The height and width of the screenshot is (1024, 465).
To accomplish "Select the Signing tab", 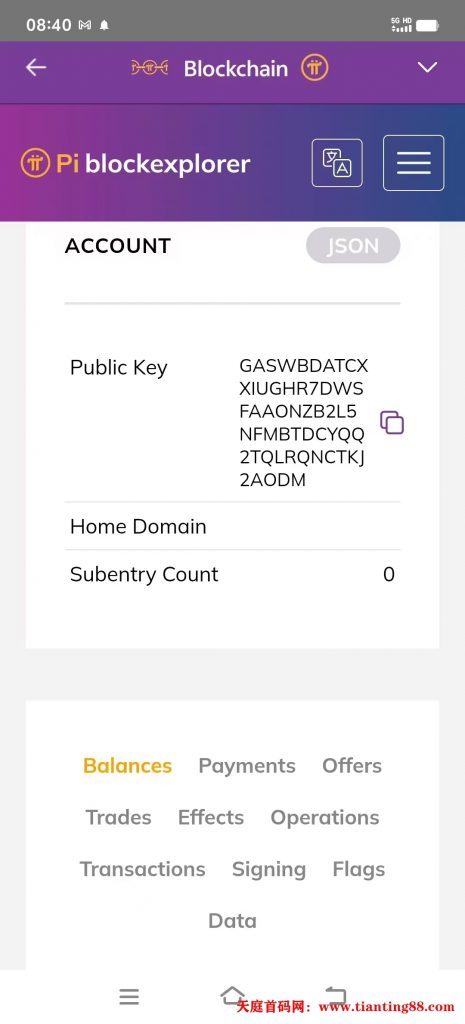I will tap(269, 869).
